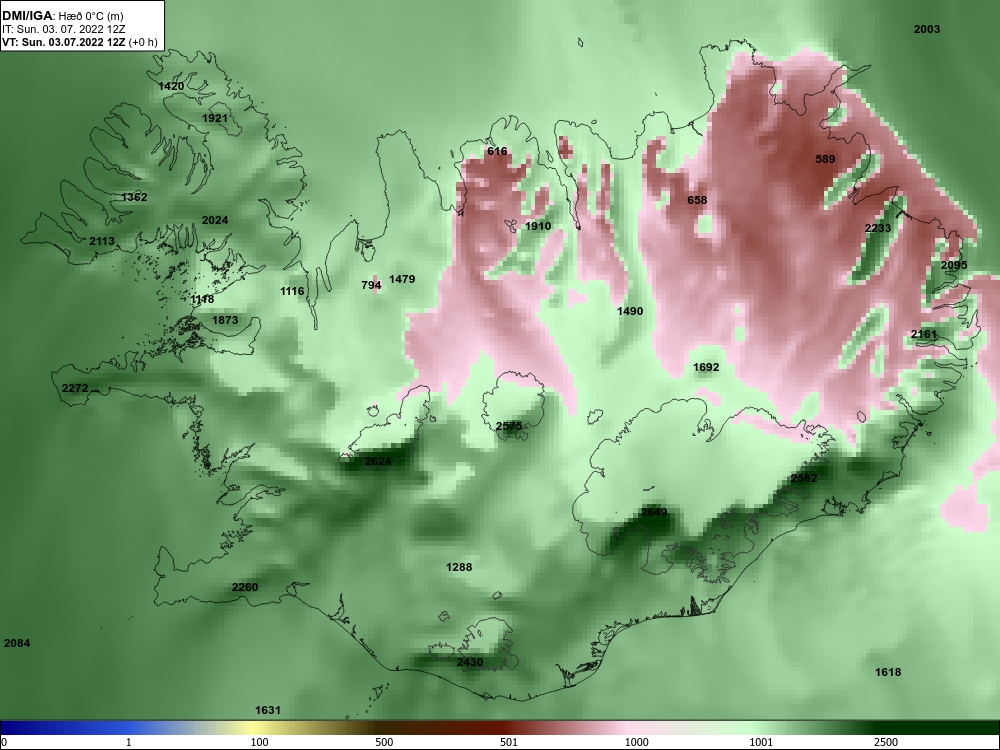Click the yellow band of the color scale
The height and width of the screenshot is (750, 1000).
pyautogui.click(x=252, y=728)
